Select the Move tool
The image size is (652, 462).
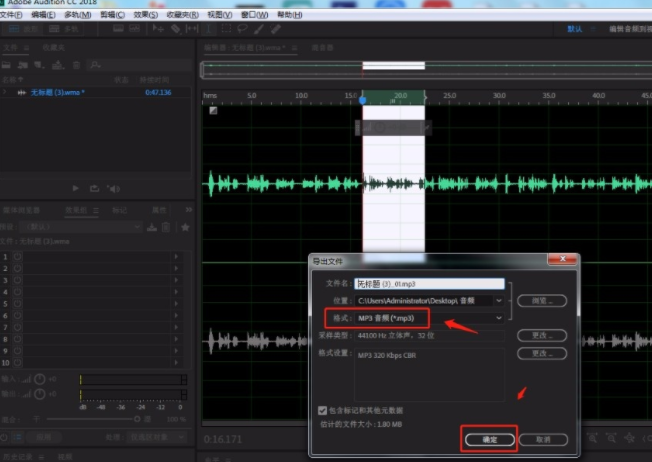158,29
